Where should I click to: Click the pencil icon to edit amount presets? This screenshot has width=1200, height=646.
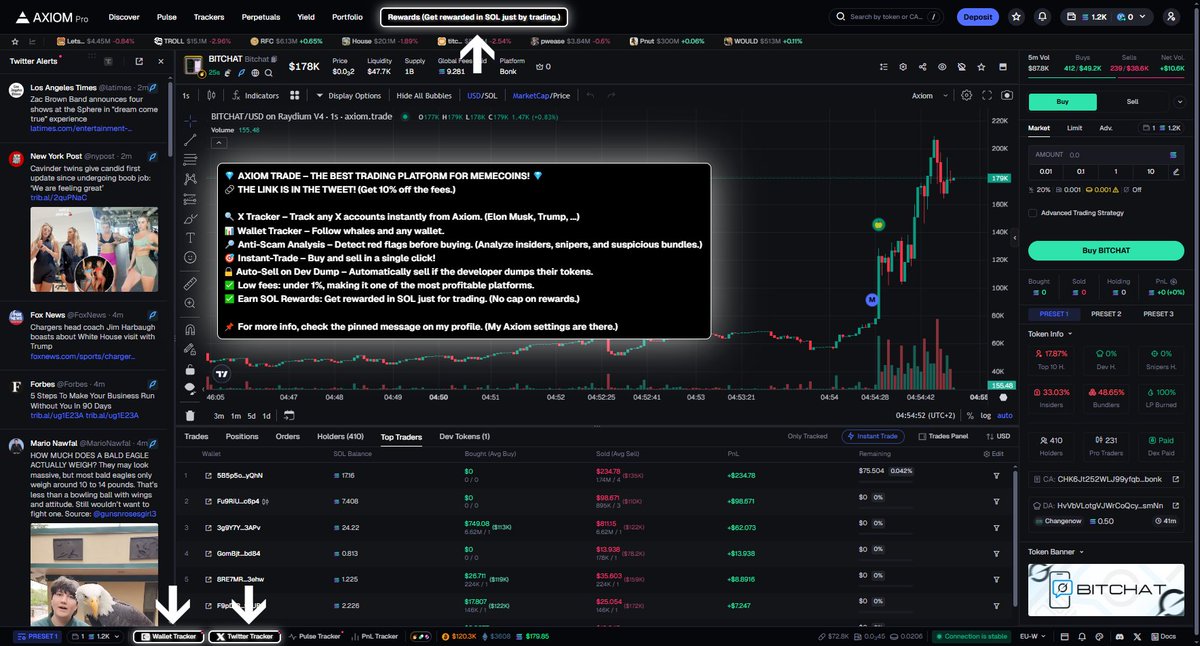1174,171
